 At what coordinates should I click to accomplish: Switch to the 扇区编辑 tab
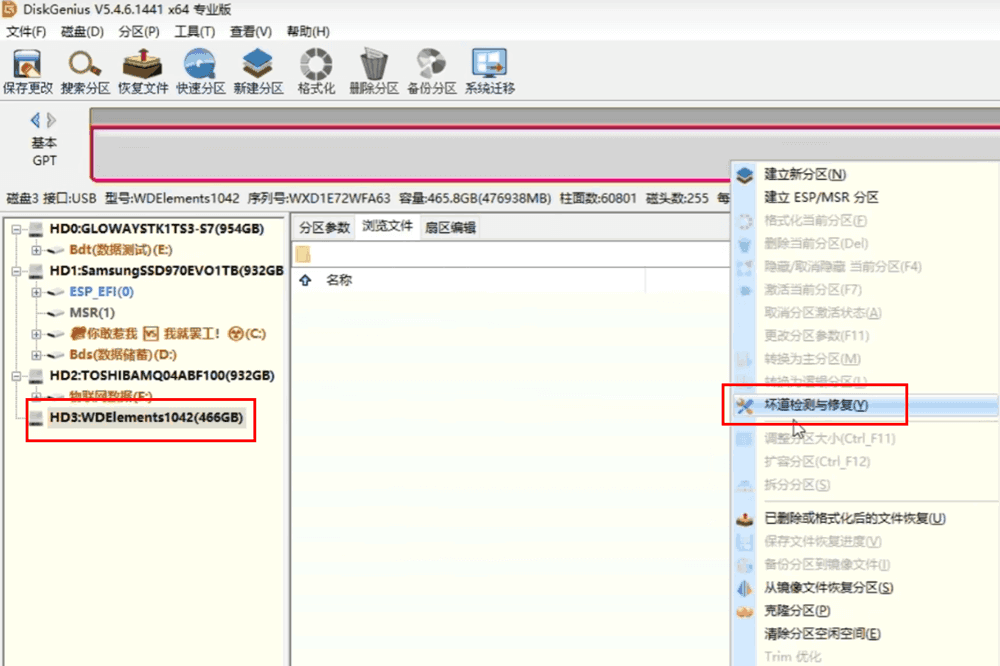(x=450, y=227)
